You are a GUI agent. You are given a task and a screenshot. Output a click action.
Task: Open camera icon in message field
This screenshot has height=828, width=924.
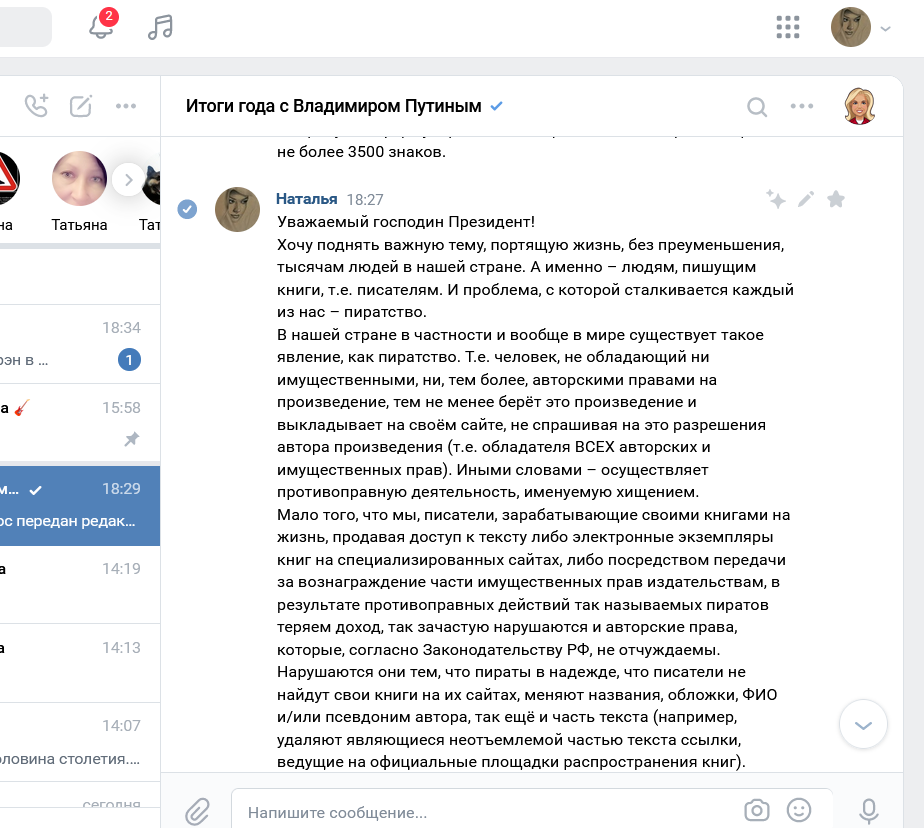coord(757,810)
